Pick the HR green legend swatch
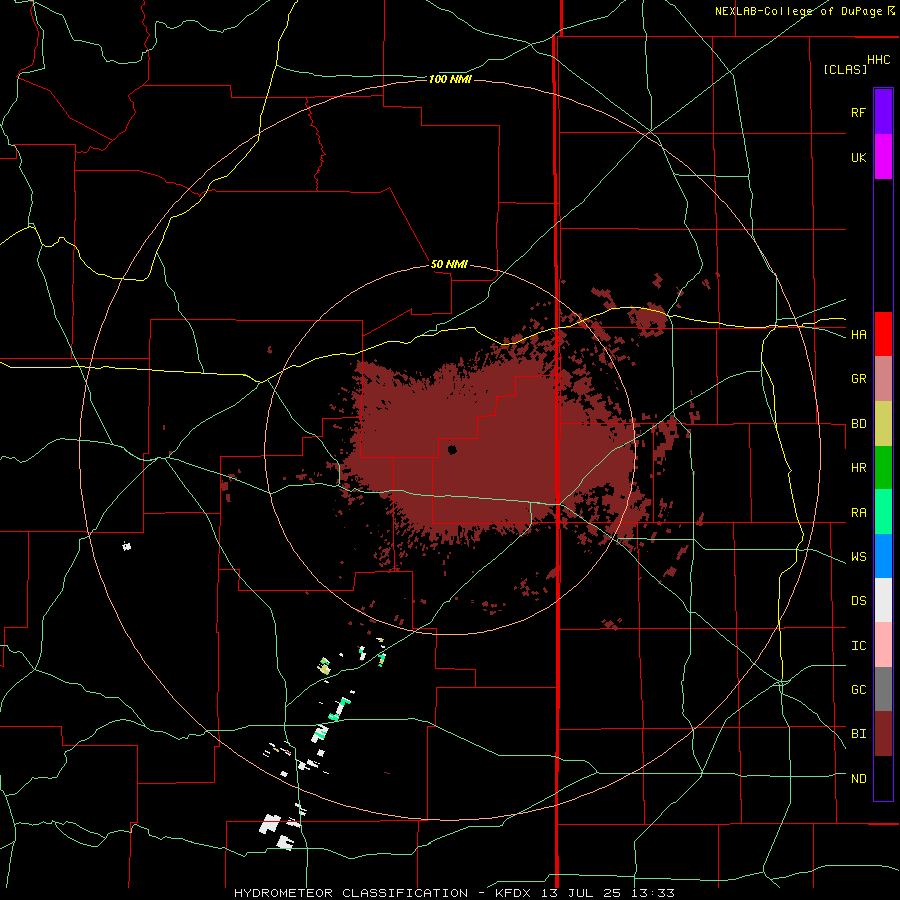Image resolution: width=900 pixels, height=900 pixels. point(883,468)
